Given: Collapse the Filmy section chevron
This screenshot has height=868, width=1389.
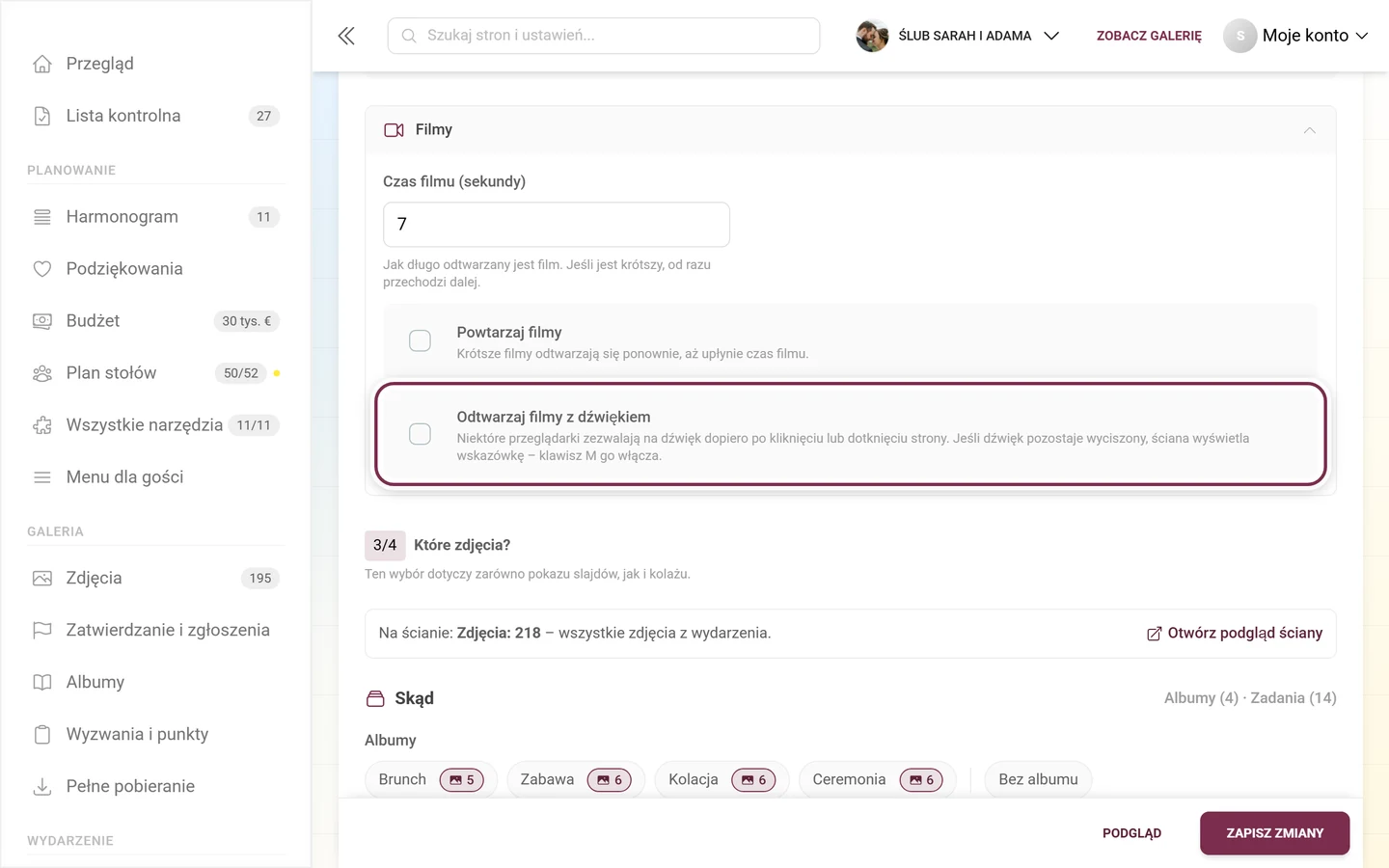Looking at the screenshot, I should (1309, 130).
